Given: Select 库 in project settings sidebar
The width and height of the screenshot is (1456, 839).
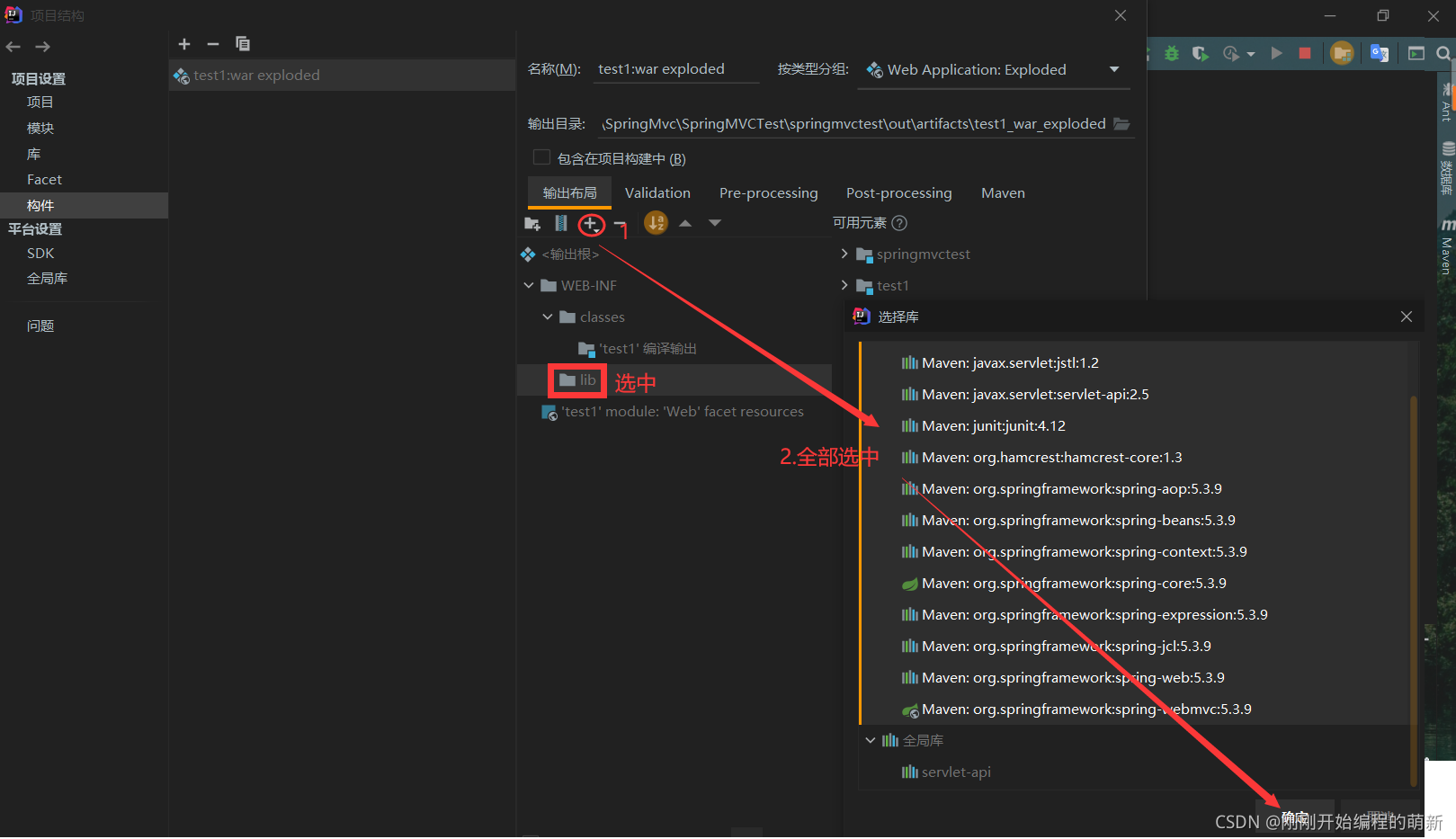Looking at the screenshot, I should [x=34, y=155].
